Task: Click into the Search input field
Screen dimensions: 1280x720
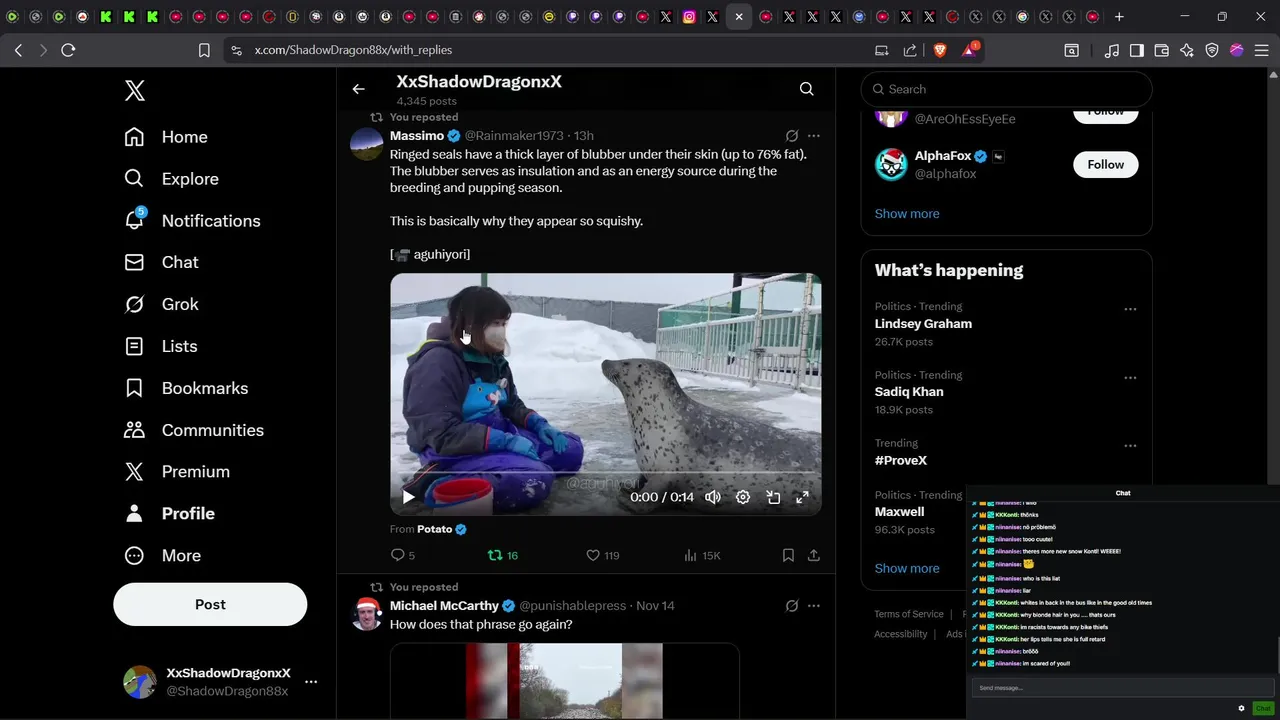Action: pos(1006,89)
